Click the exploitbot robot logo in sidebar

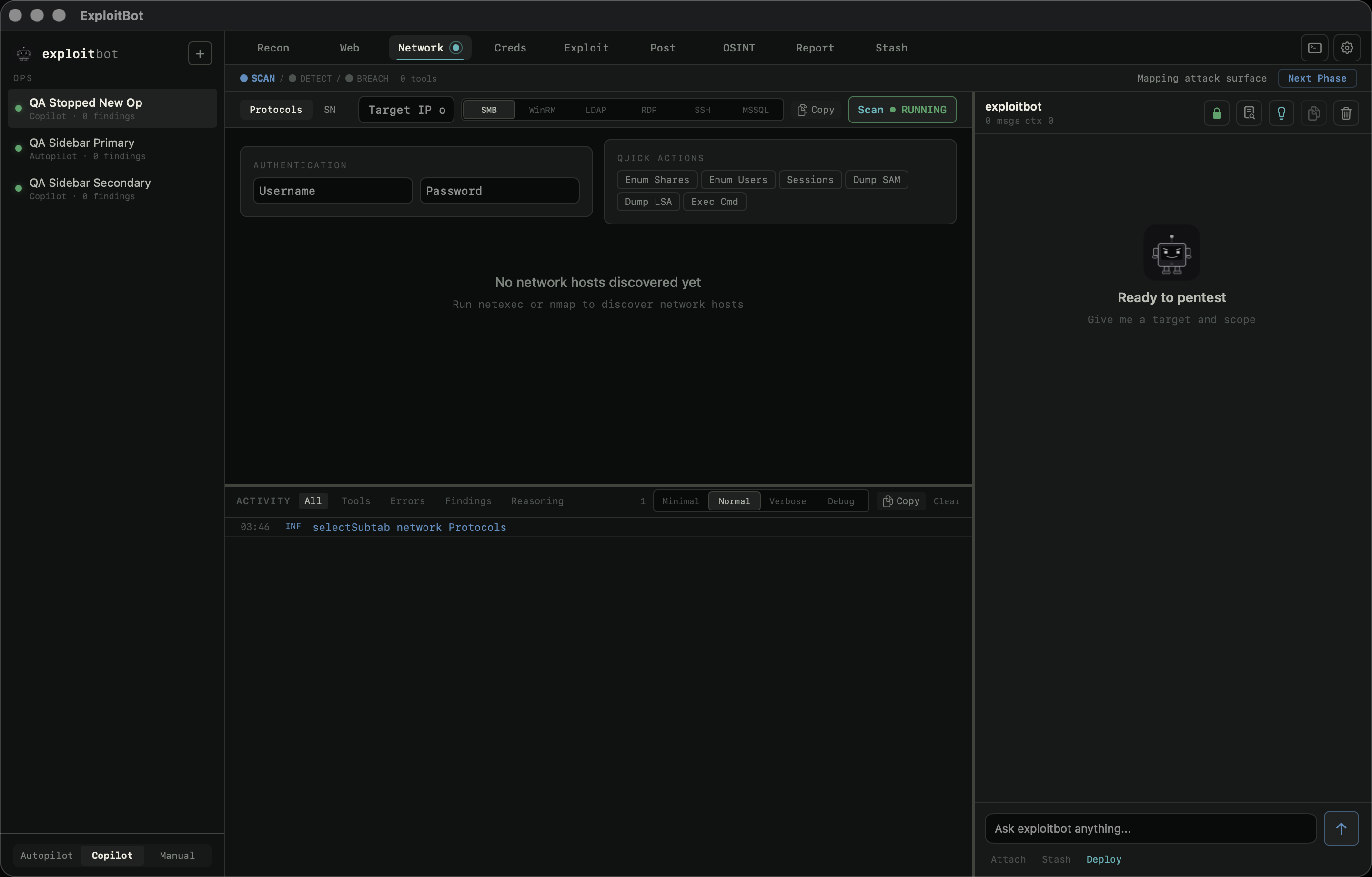tap(23, 54)
